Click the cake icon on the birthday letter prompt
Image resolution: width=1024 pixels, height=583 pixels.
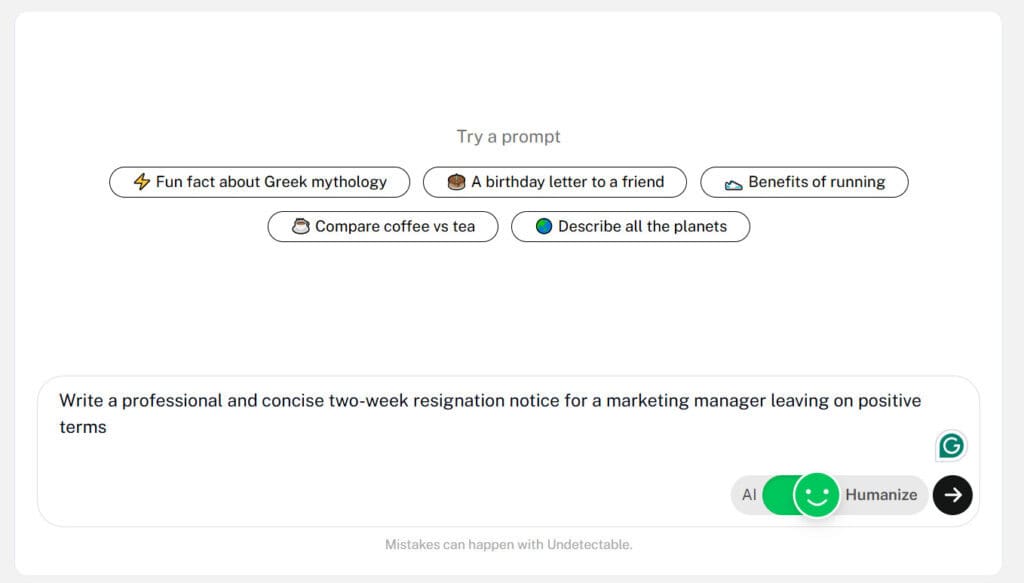point(456,181)
